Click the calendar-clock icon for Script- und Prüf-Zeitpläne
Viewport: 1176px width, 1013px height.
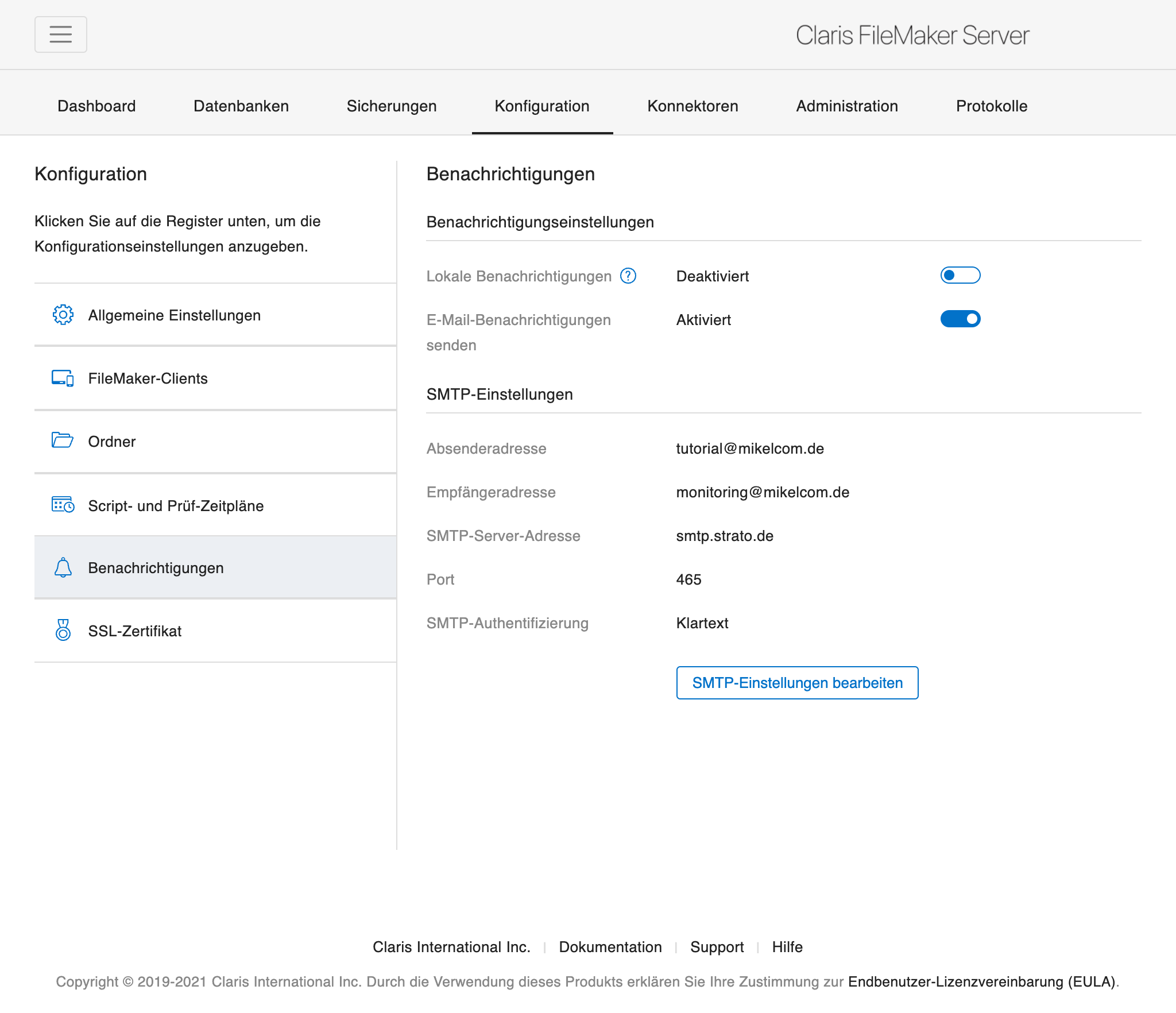tap(63, 505)
